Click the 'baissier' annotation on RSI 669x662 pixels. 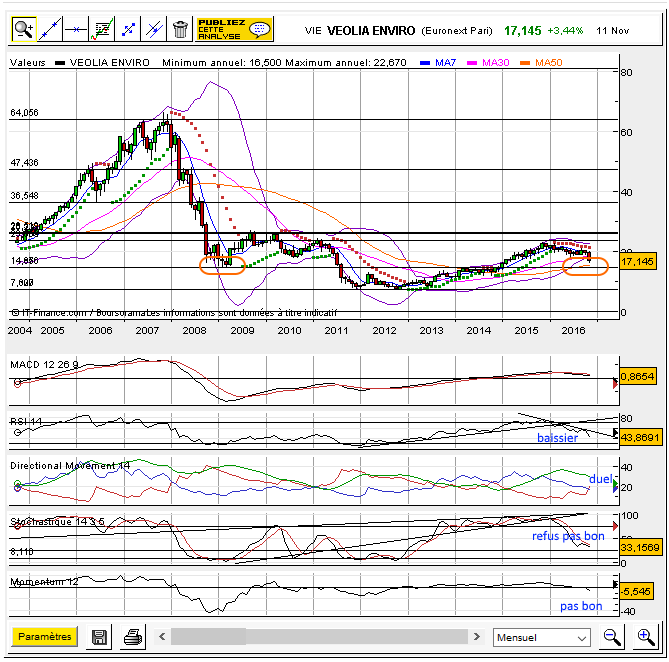coord(557,438)
